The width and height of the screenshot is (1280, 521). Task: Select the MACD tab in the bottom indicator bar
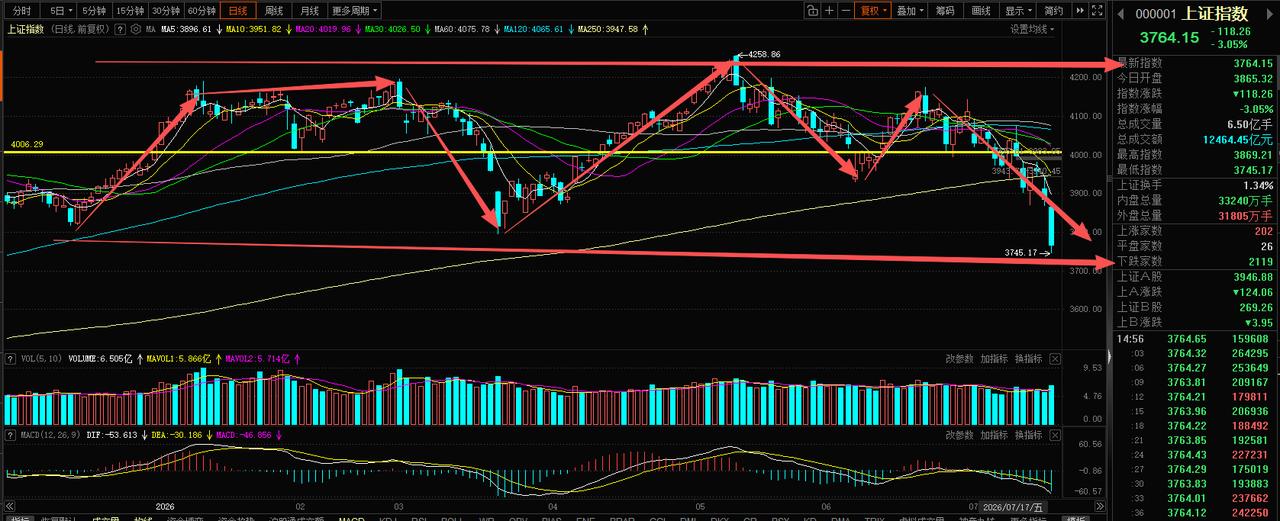click(351, 519)
